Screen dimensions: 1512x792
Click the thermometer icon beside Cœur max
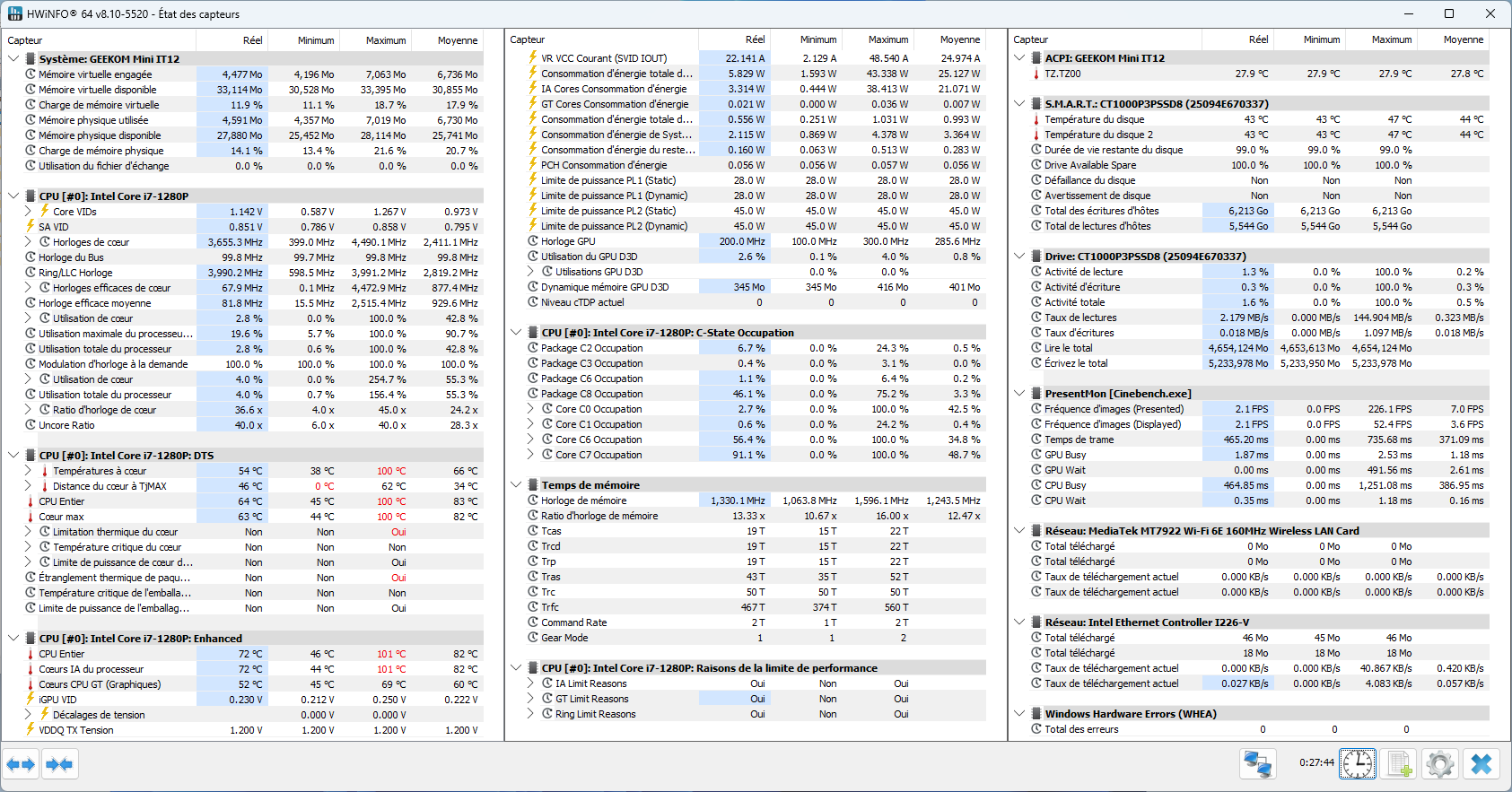coord(31,517)
